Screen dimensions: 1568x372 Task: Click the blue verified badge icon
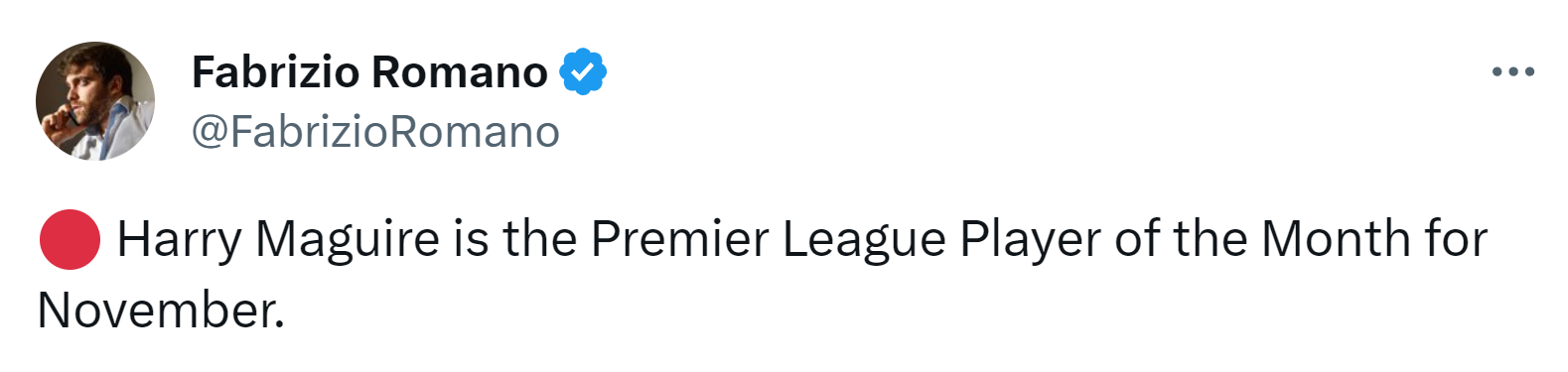[583, 71]
